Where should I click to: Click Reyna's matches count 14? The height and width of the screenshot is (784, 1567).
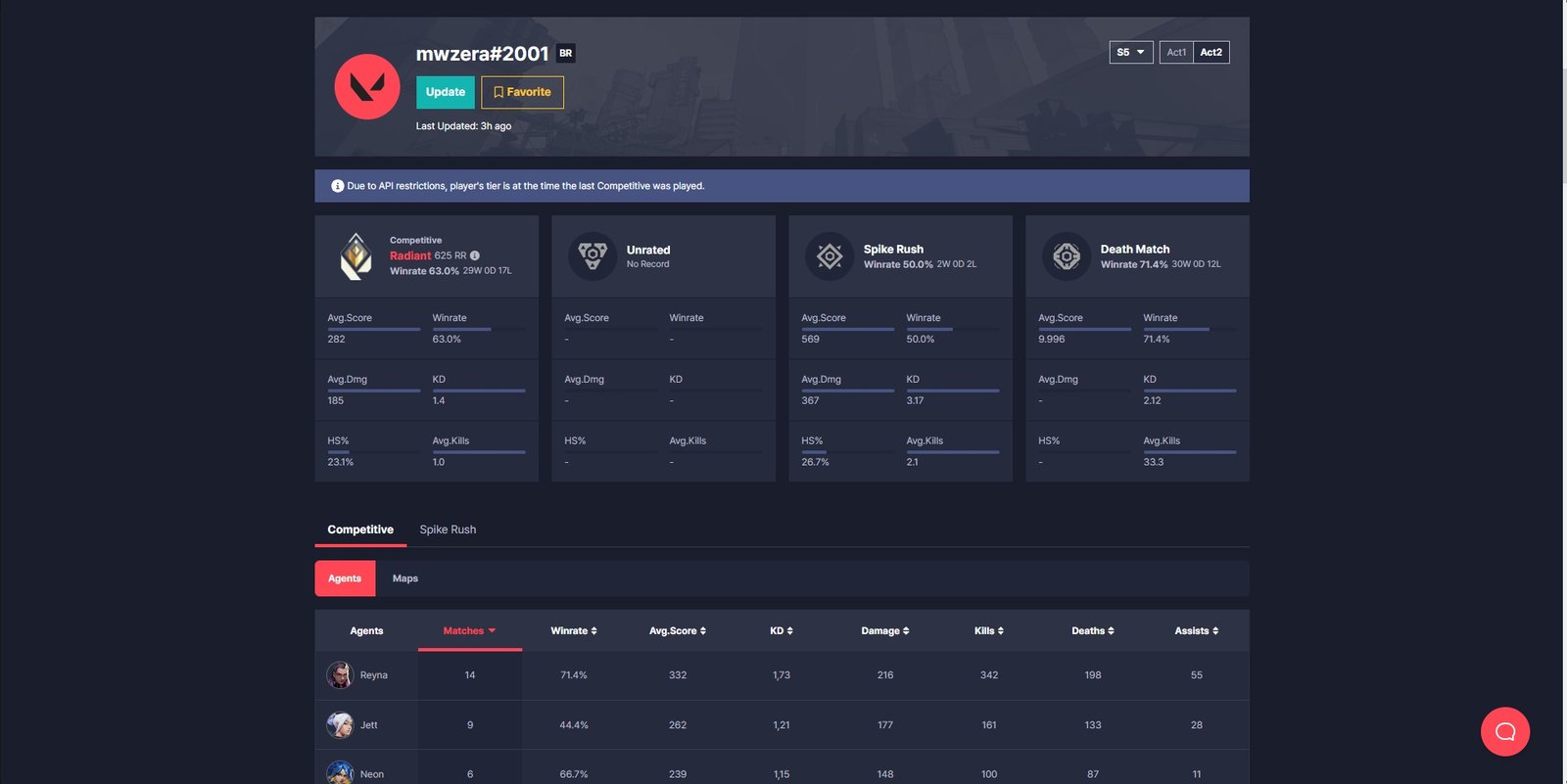point(470,675)
